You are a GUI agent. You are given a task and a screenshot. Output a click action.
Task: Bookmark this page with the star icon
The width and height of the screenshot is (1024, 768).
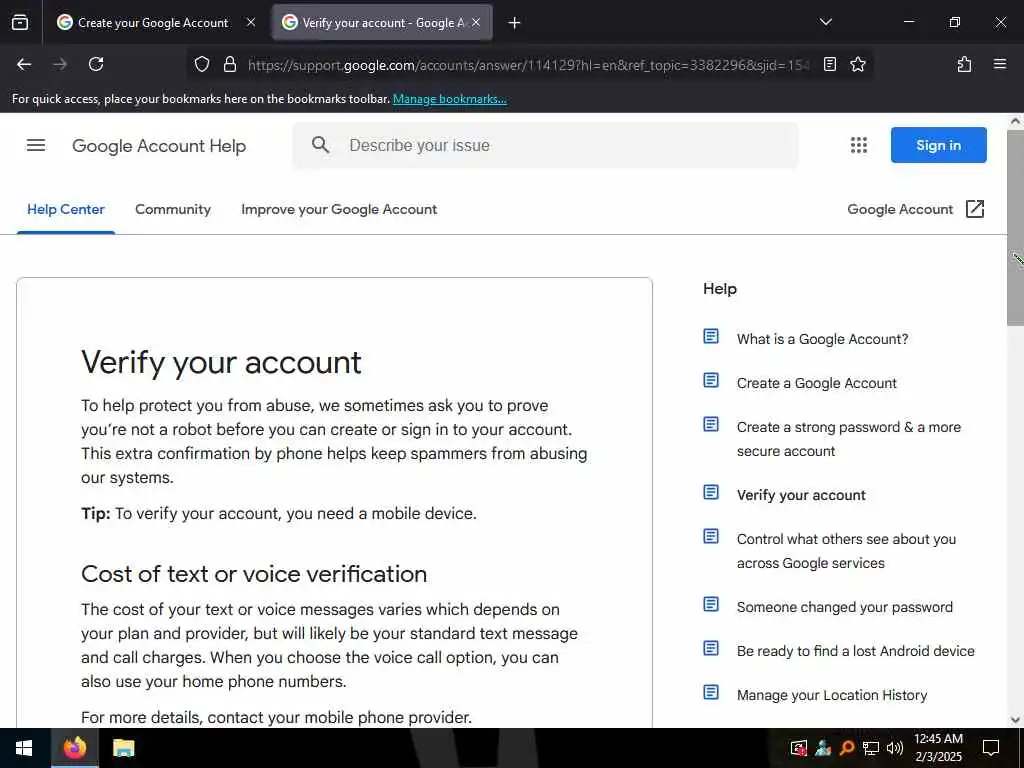click(857, 64)
